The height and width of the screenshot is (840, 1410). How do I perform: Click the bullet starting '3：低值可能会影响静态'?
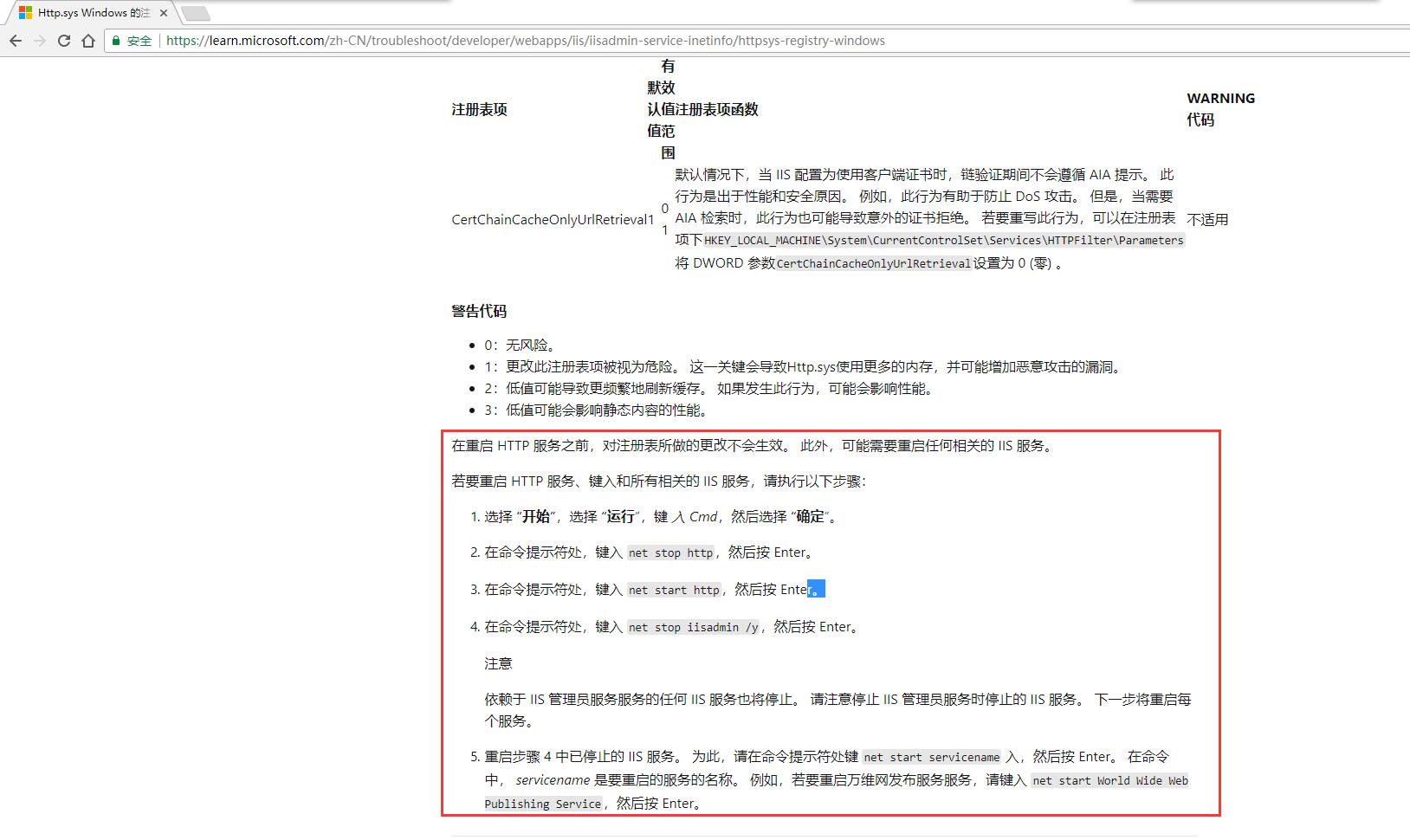(x=598, y=410)
